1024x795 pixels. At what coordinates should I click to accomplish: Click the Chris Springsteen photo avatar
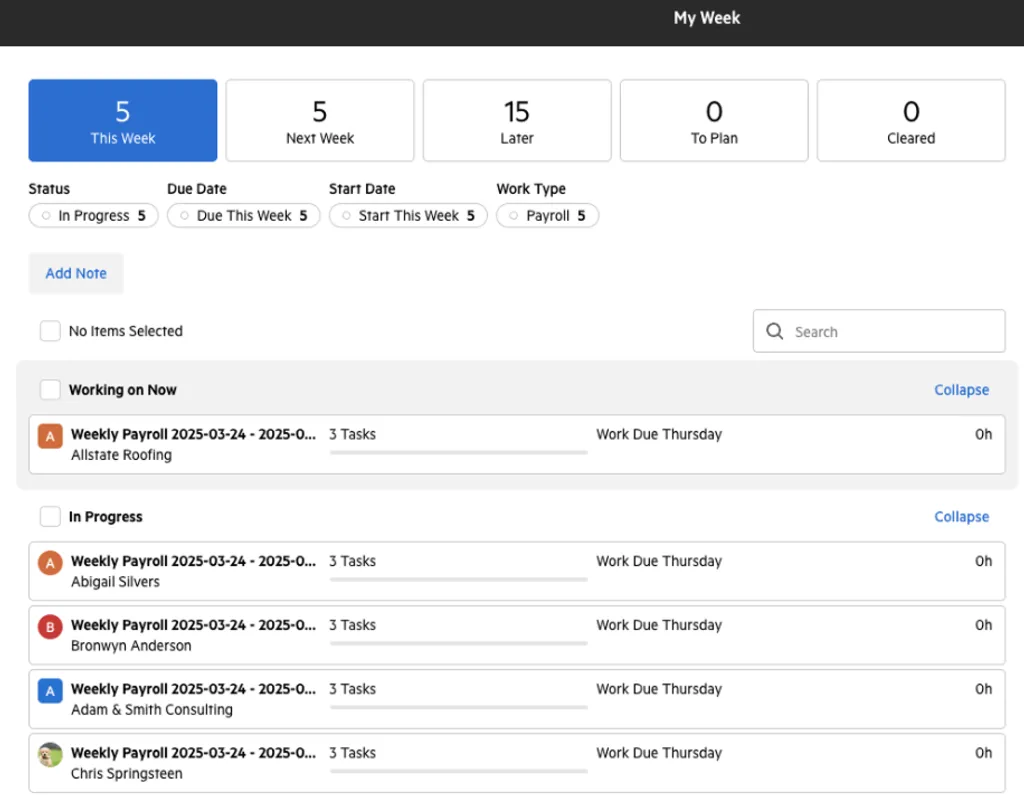click(50, 755)
